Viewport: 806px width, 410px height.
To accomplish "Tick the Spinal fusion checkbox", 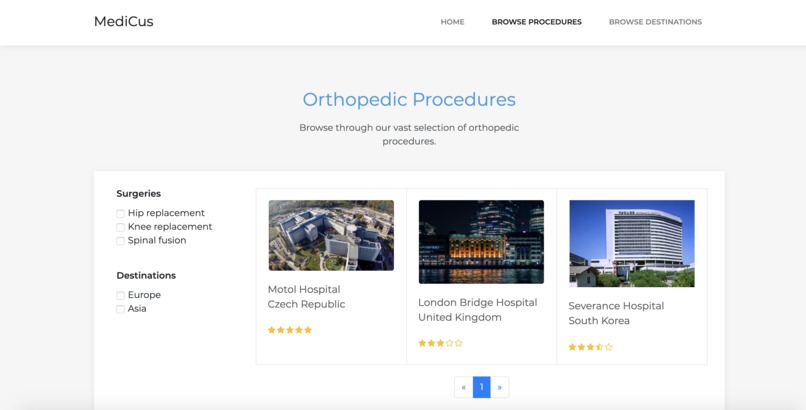I will [x=120, y=241].
